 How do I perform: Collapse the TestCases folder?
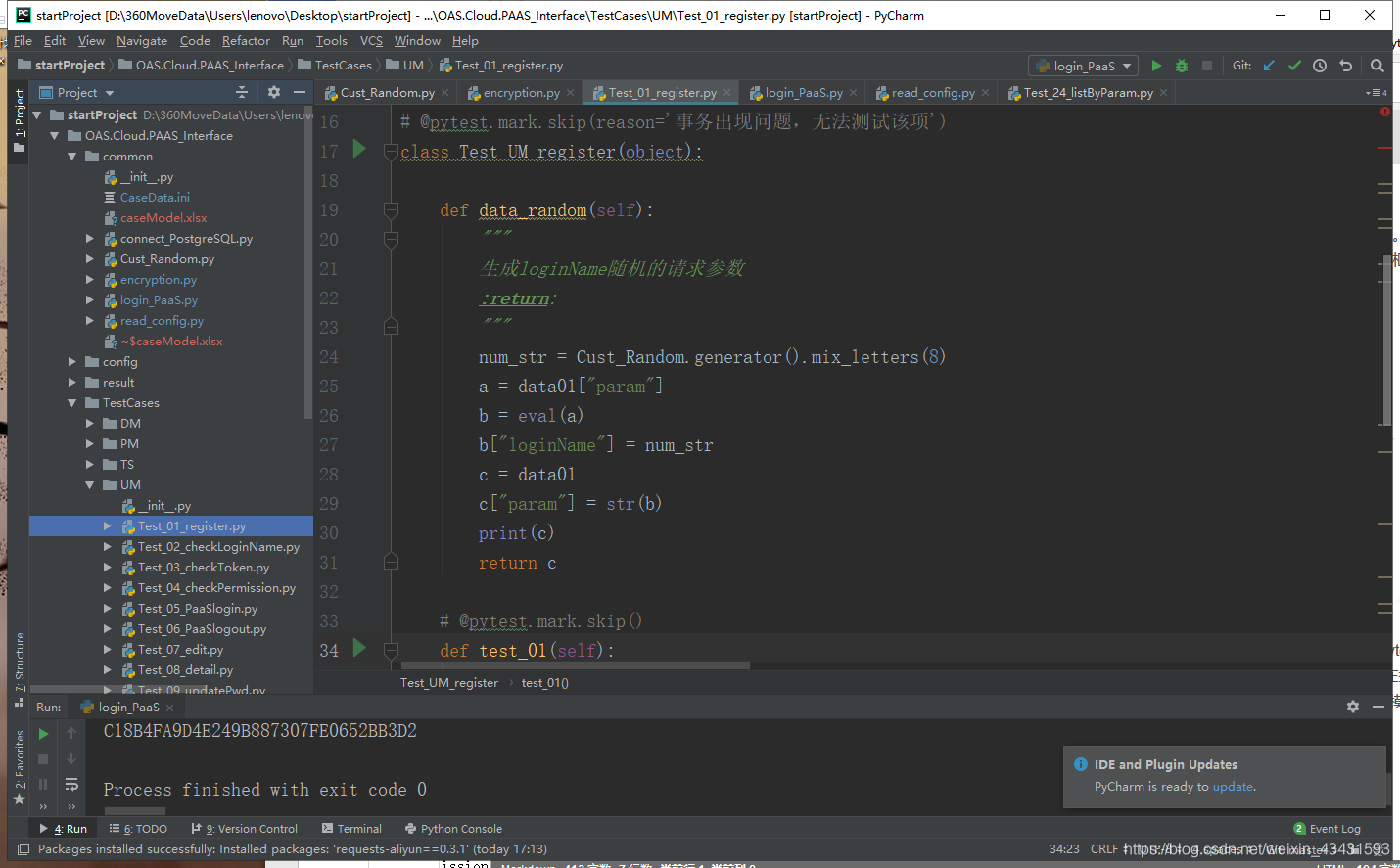(x=72, y=403)
